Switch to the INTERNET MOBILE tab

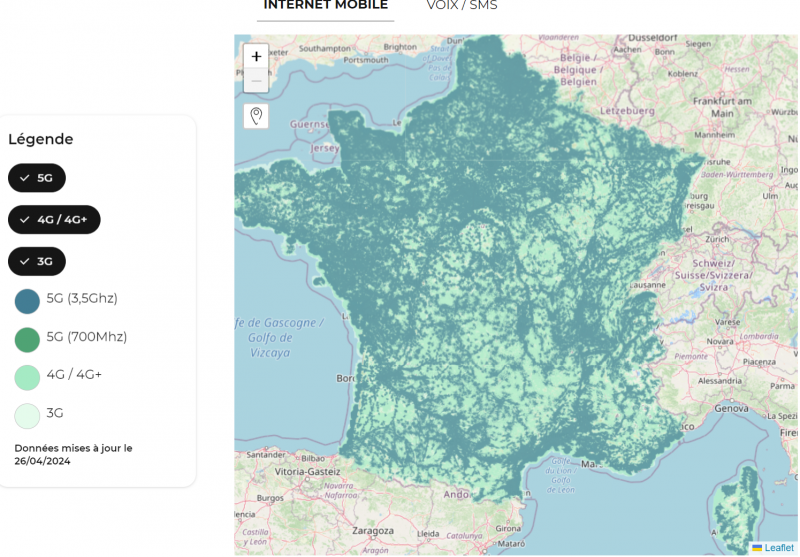326,6
